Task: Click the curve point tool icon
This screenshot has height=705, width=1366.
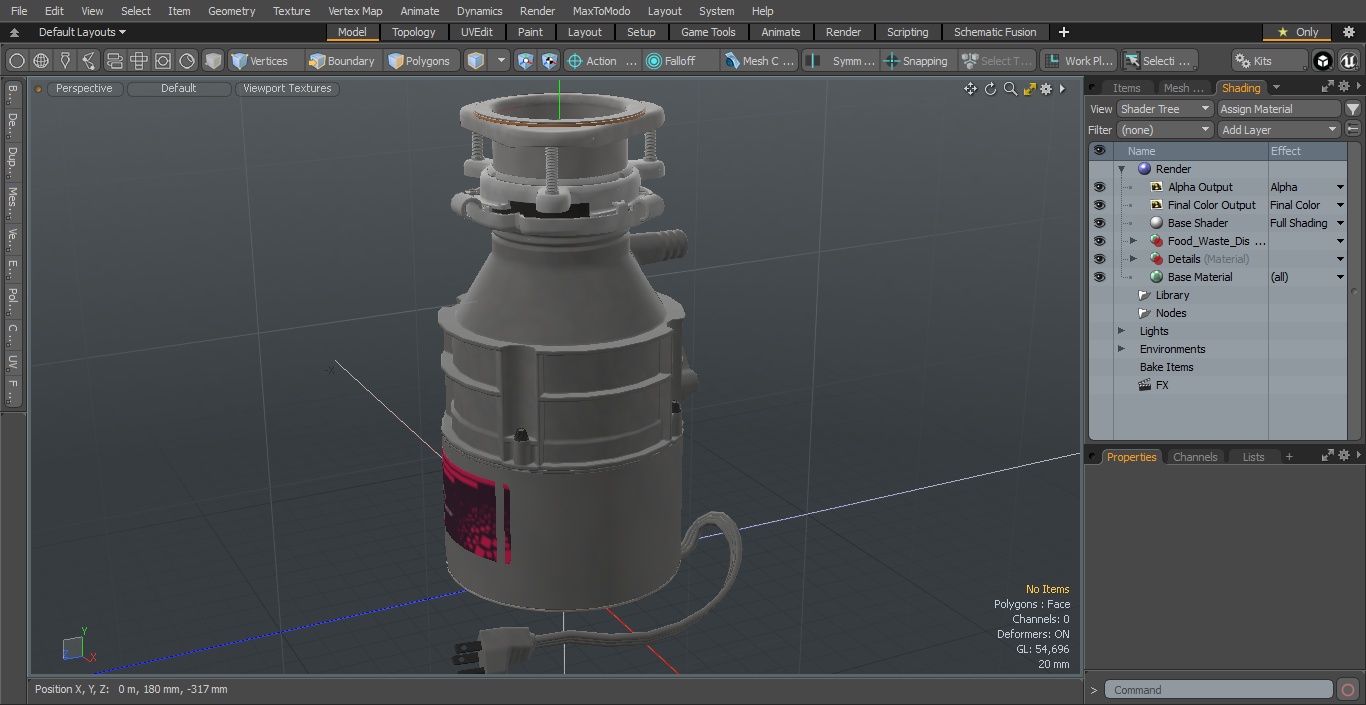Action: (89, 61)
